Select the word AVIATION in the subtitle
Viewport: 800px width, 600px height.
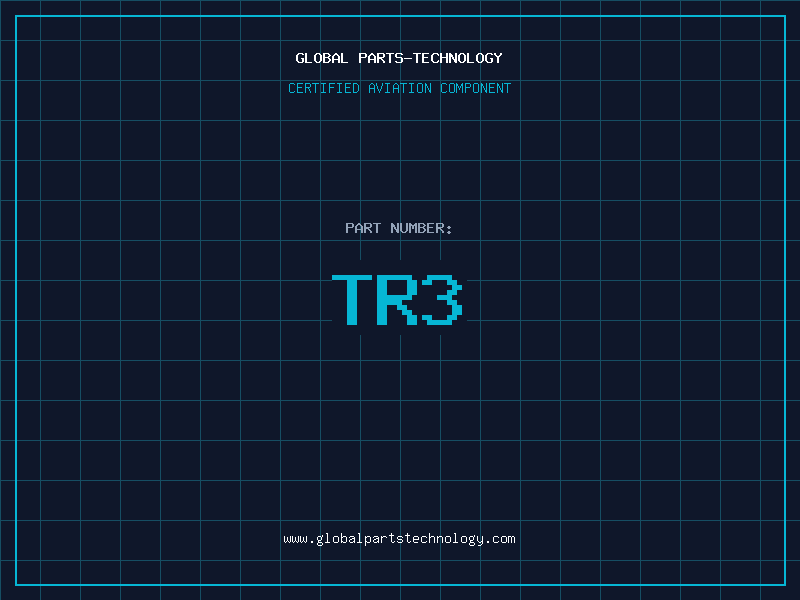tap(400, 88)
